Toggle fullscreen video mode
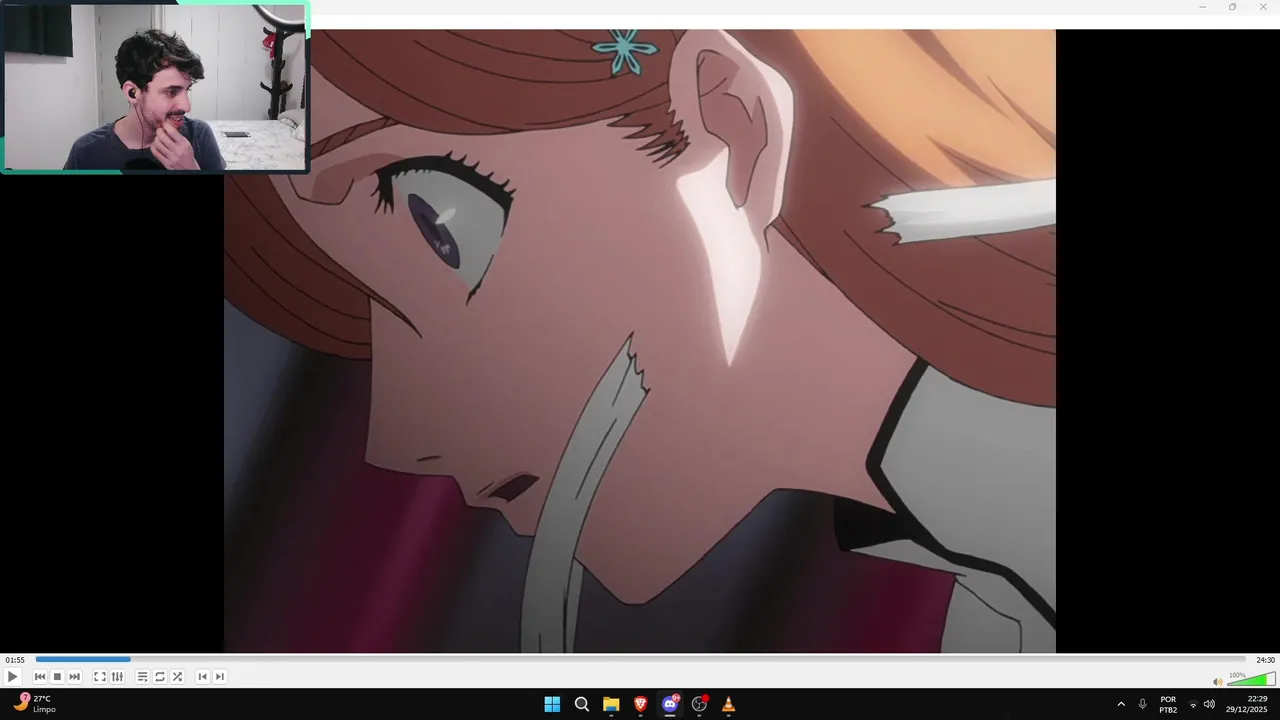 100,677
